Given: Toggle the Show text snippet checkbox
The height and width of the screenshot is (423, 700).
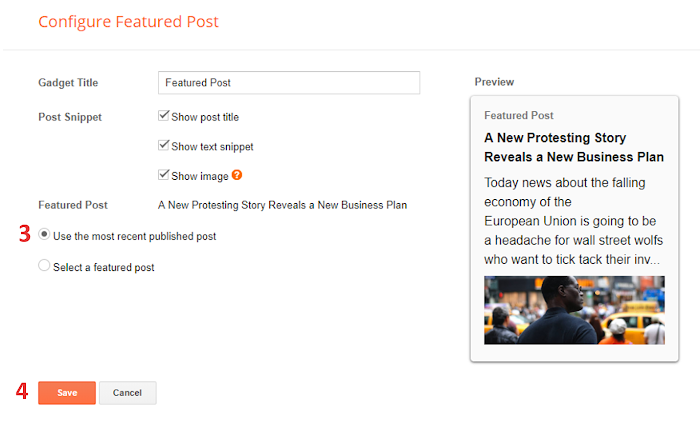Looking at the screenshot, I should pyautogui.click(x=164, y=146).
